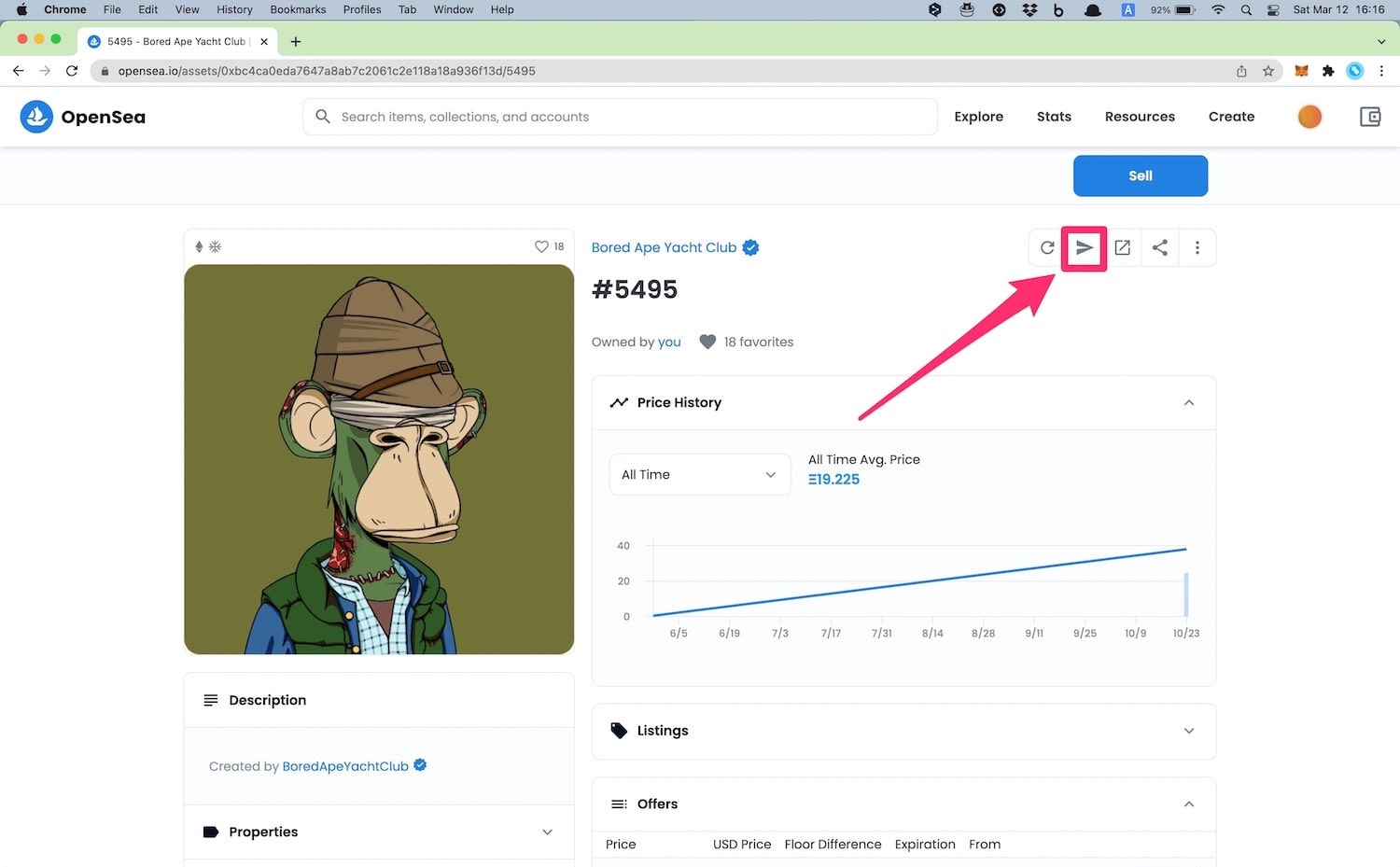Open Chrome's three-dot menu
The width and height of the screenshot is (1400, 867).
(1382, 71)
